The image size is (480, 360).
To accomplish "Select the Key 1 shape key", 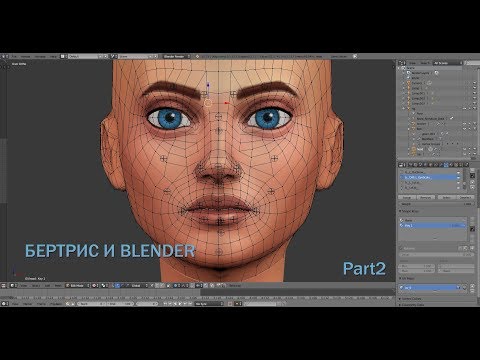I will point(433,226).
